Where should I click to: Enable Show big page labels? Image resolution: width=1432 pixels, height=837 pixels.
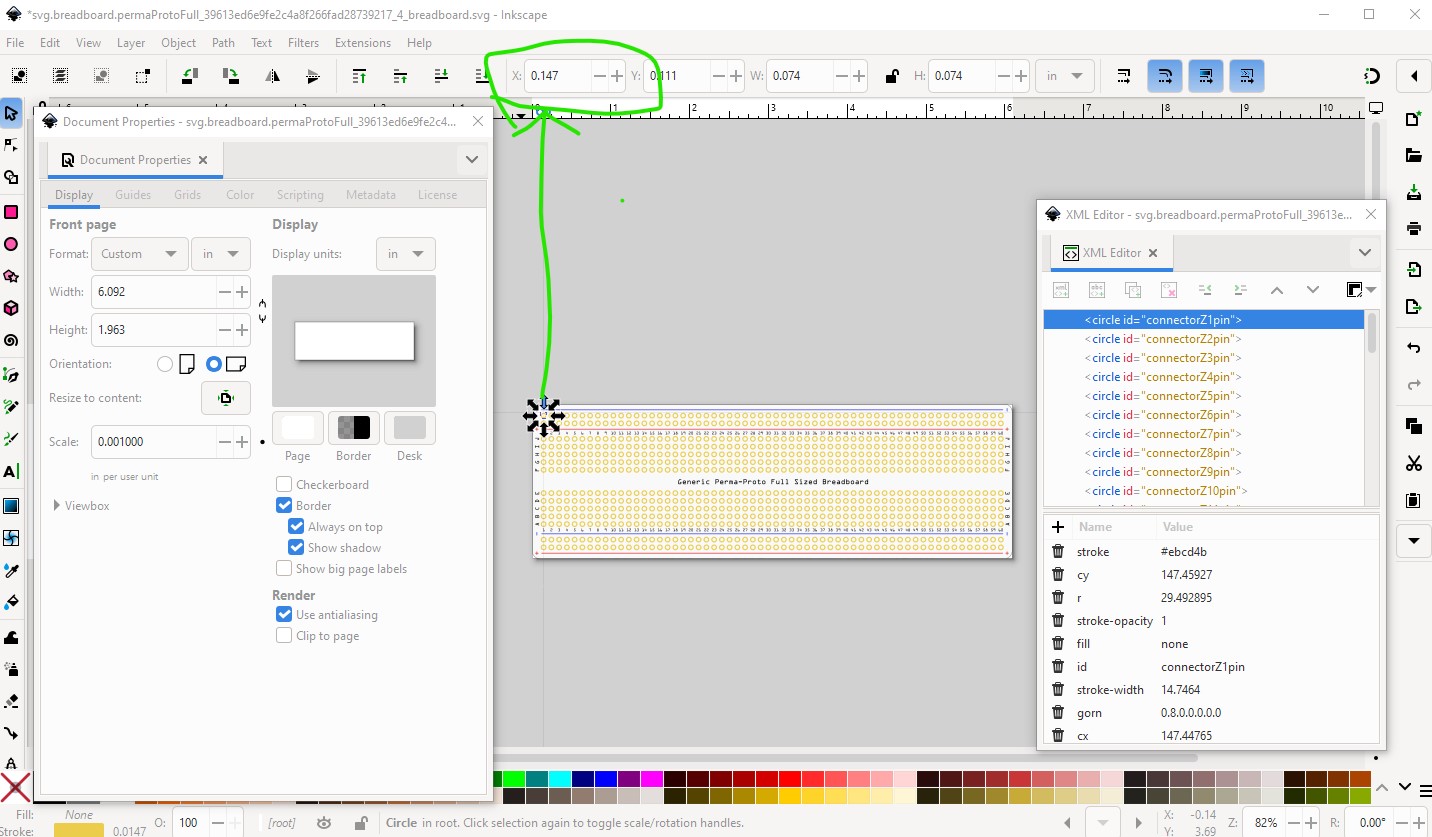pos(284,568)
